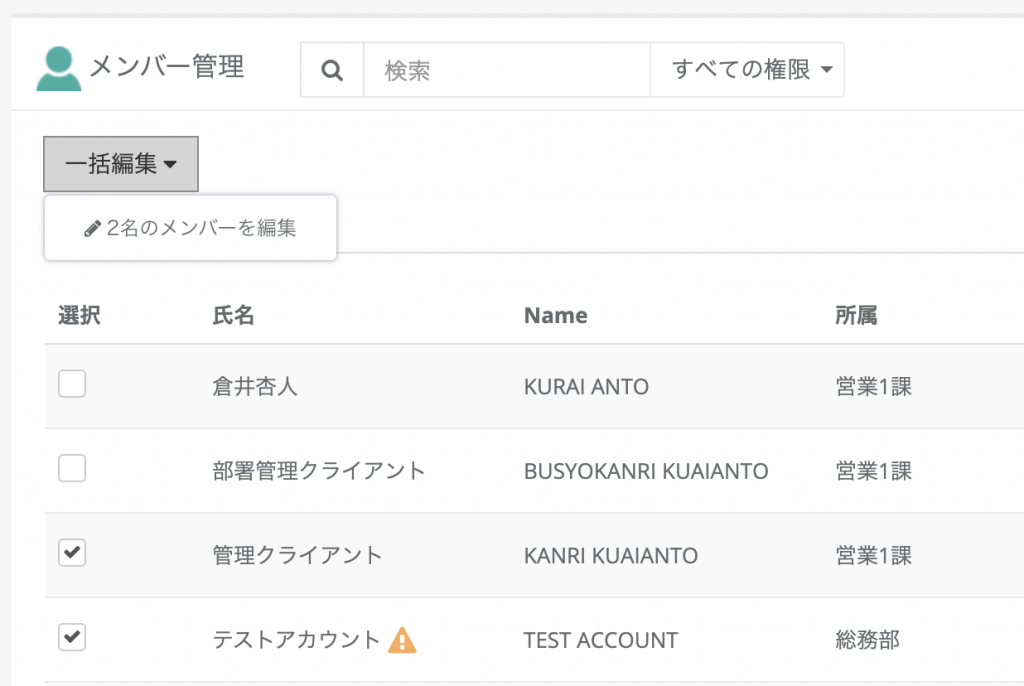1024x686 pixels.
Task: Click the 所属 column header
Action: point(855,316)
